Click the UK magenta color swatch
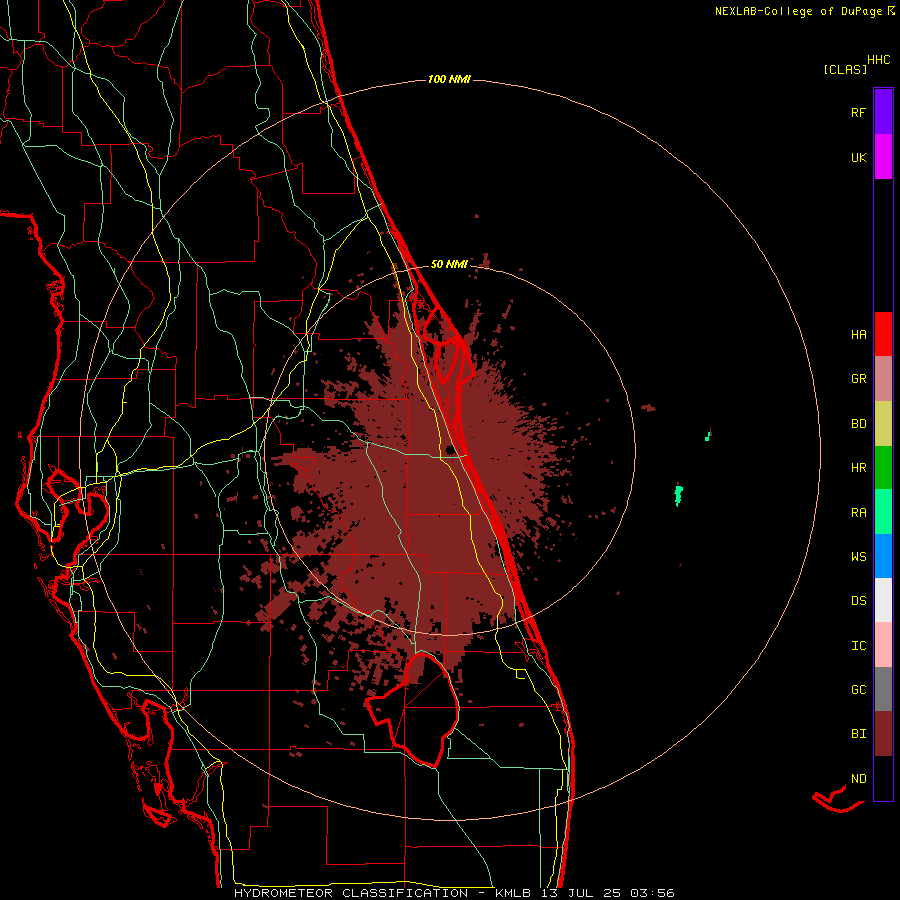The image size is (900, 900). point(883,157)
